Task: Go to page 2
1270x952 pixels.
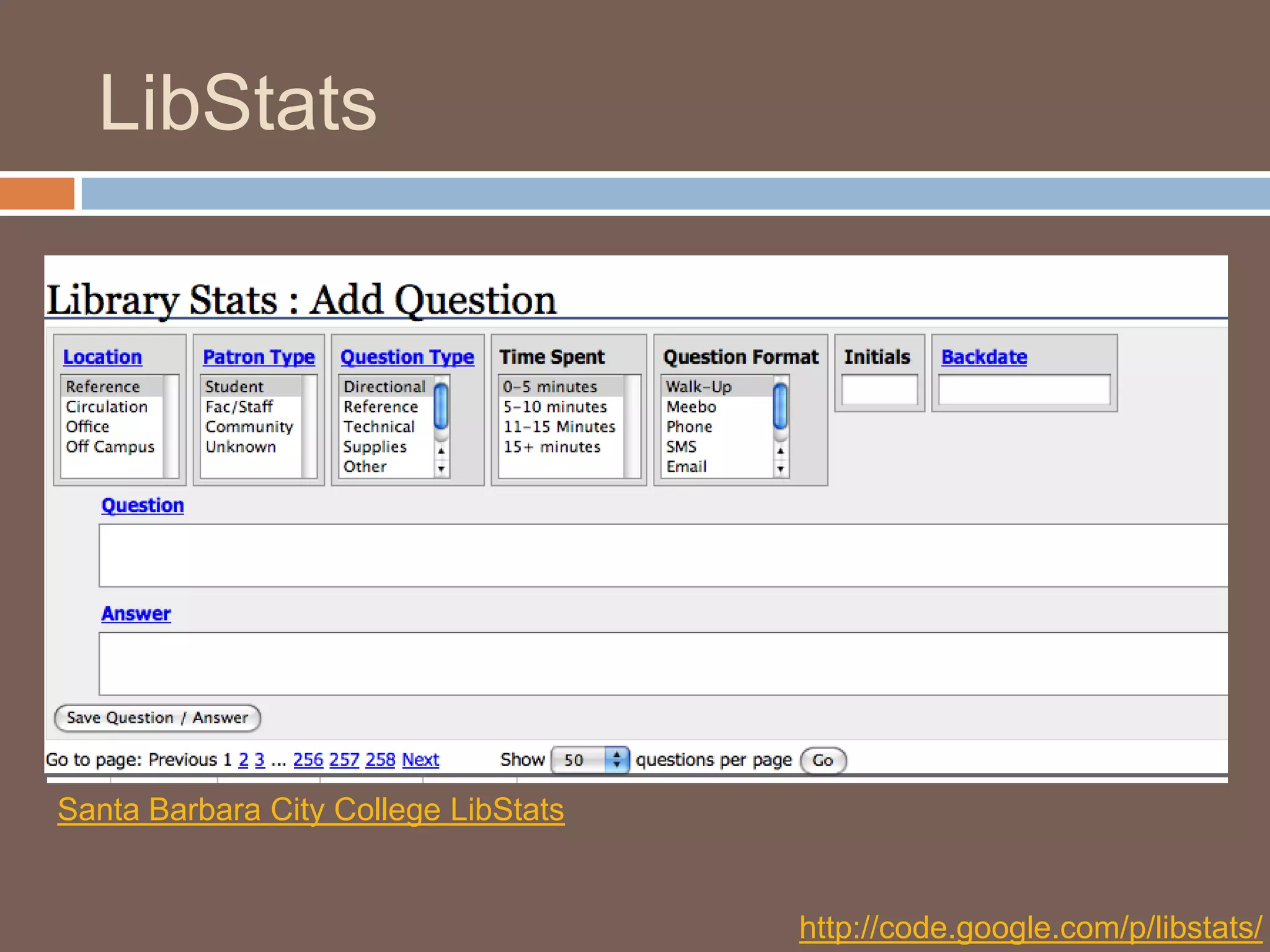Action: pos(243,760)
